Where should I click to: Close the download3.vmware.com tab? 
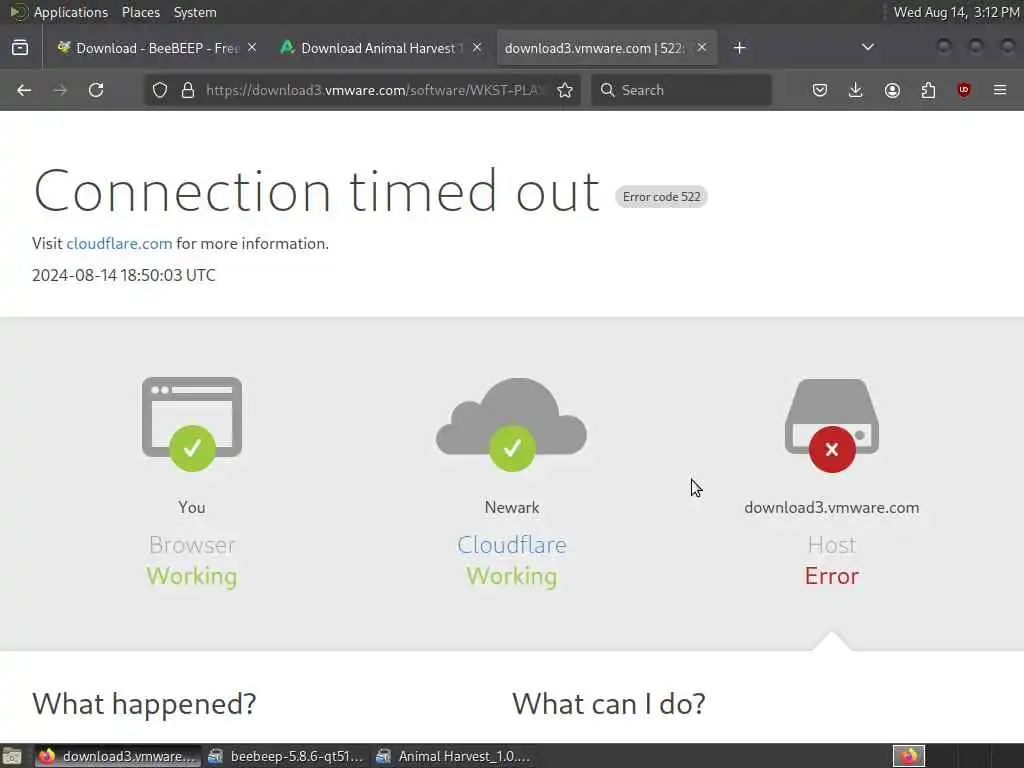coord(701,48)
